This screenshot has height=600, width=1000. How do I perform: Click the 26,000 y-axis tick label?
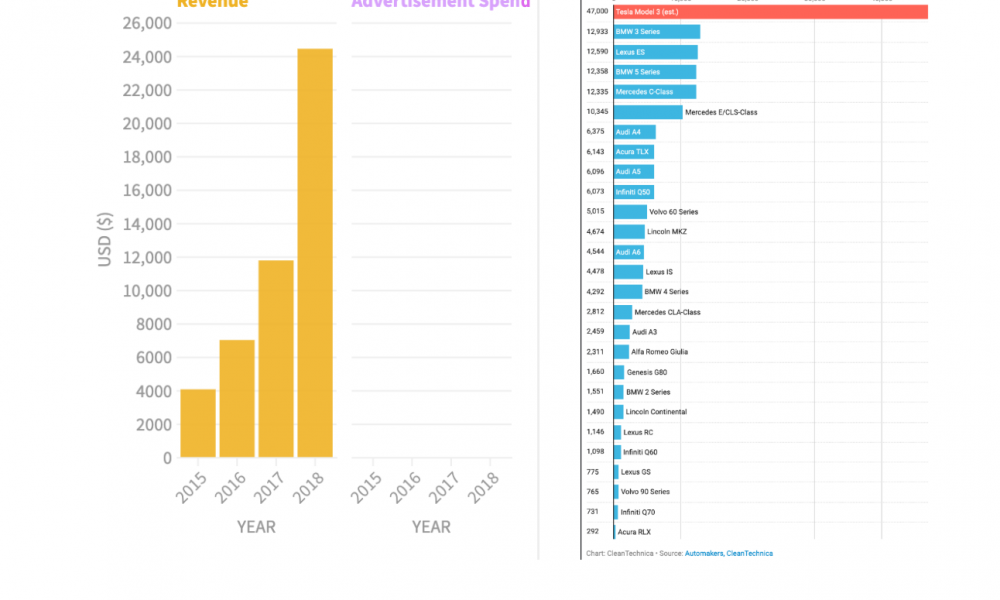point(147,24)
